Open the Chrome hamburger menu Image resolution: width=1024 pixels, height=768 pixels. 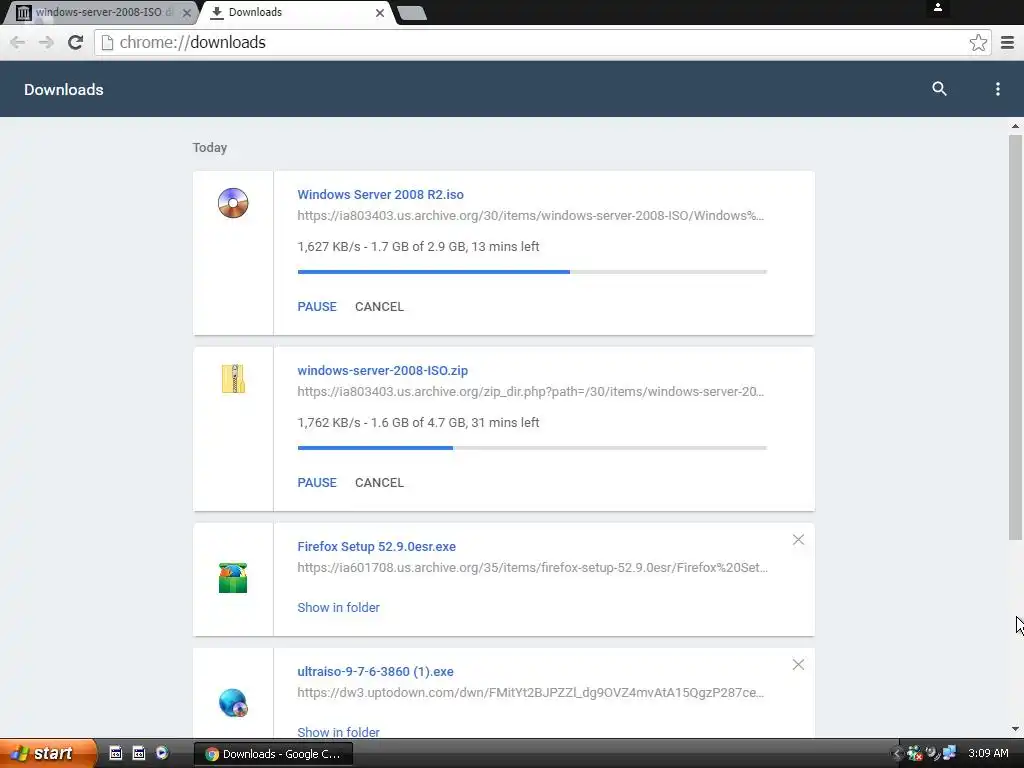pyautogui.click(x=1007, y=42)
